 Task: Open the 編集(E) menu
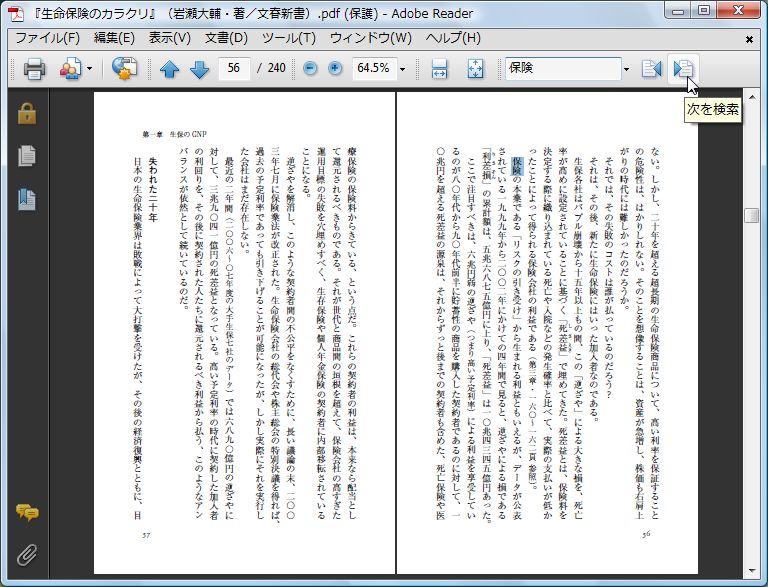point(114,38)
